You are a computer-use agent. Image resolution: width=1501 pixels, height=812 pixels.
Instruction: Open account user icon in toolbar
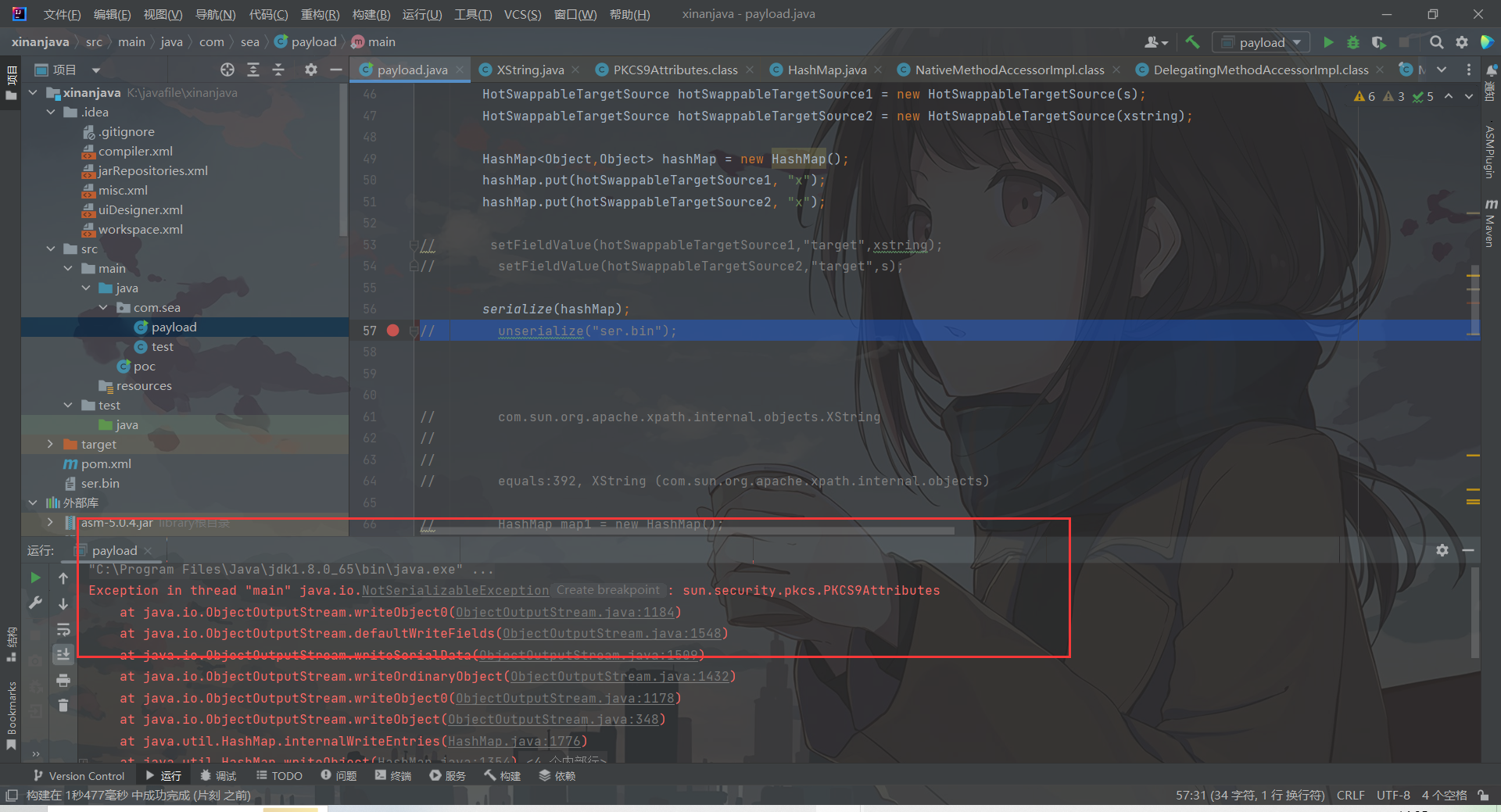(1155, 42)
